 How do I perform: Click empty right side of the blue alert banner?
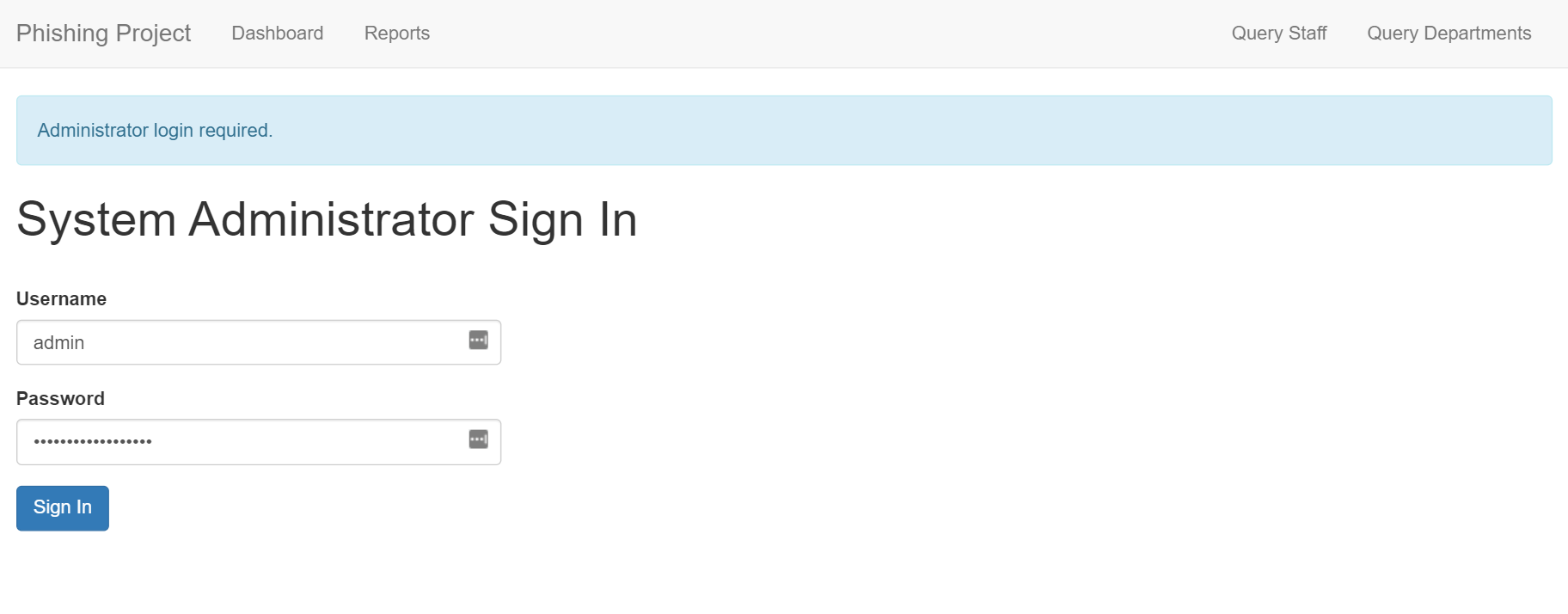[x=1118, y=130]
